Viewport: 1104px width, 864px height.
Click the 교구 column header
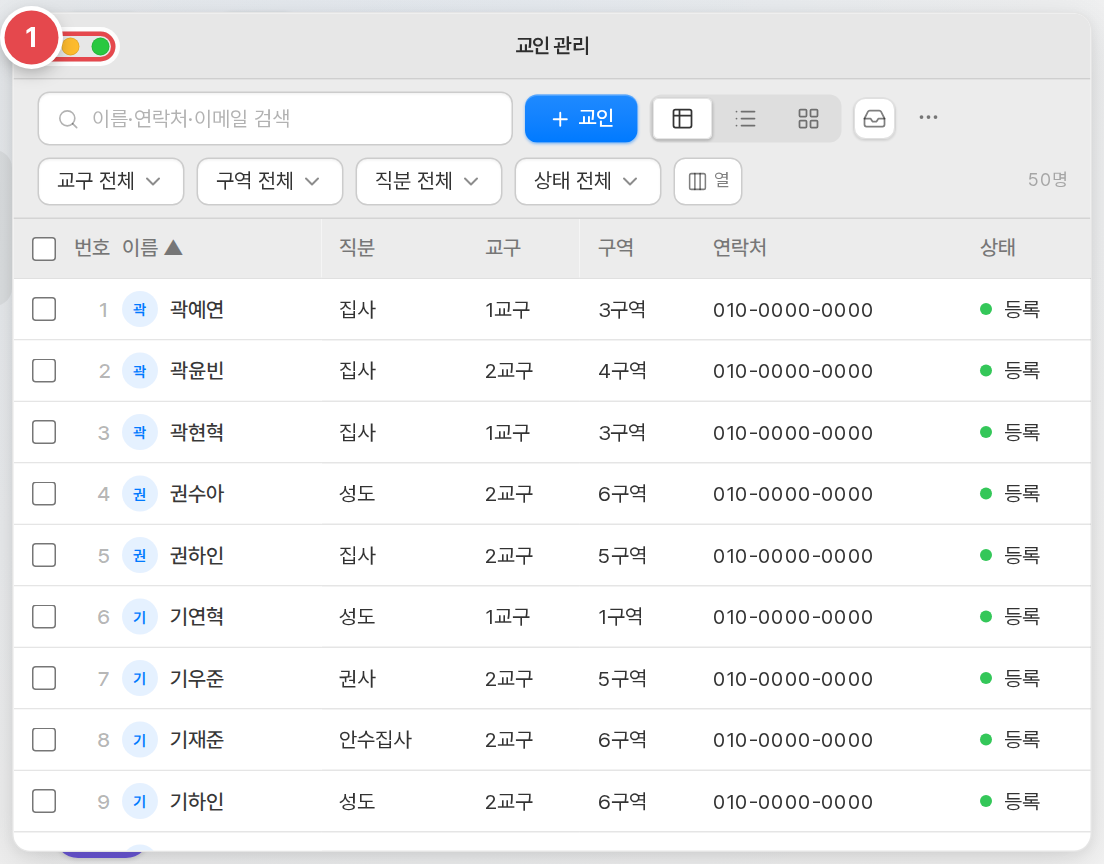pos(503,248)
